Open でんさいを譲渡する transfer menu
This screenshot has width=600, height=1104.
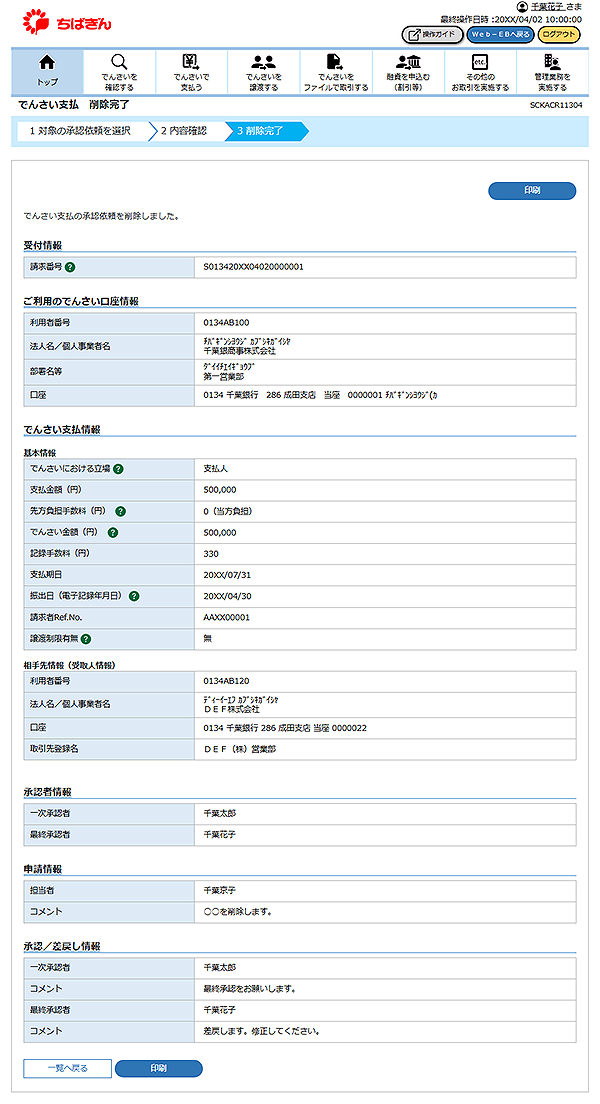[263, 70]
